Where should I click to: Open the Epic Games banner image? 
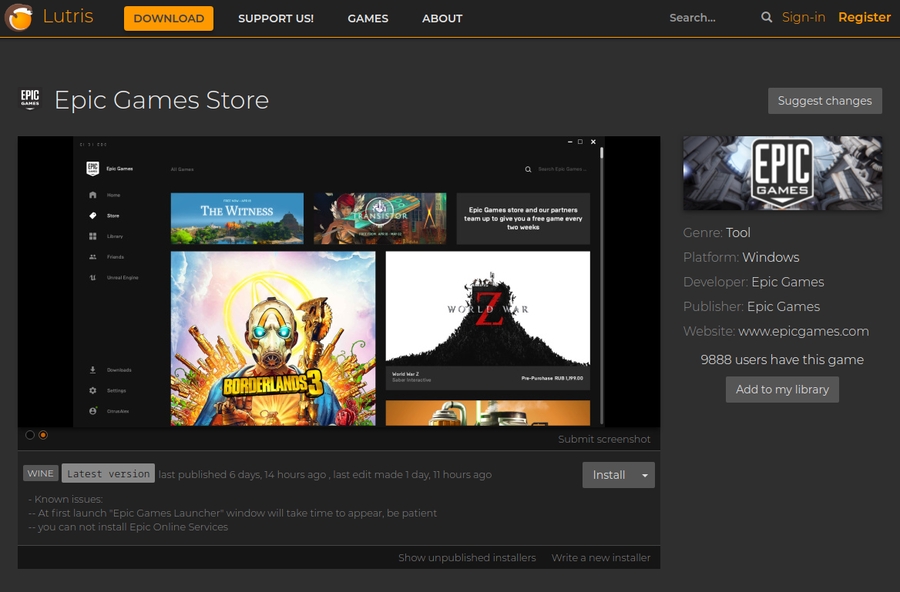pyautogui.click(x=782, y=173)
